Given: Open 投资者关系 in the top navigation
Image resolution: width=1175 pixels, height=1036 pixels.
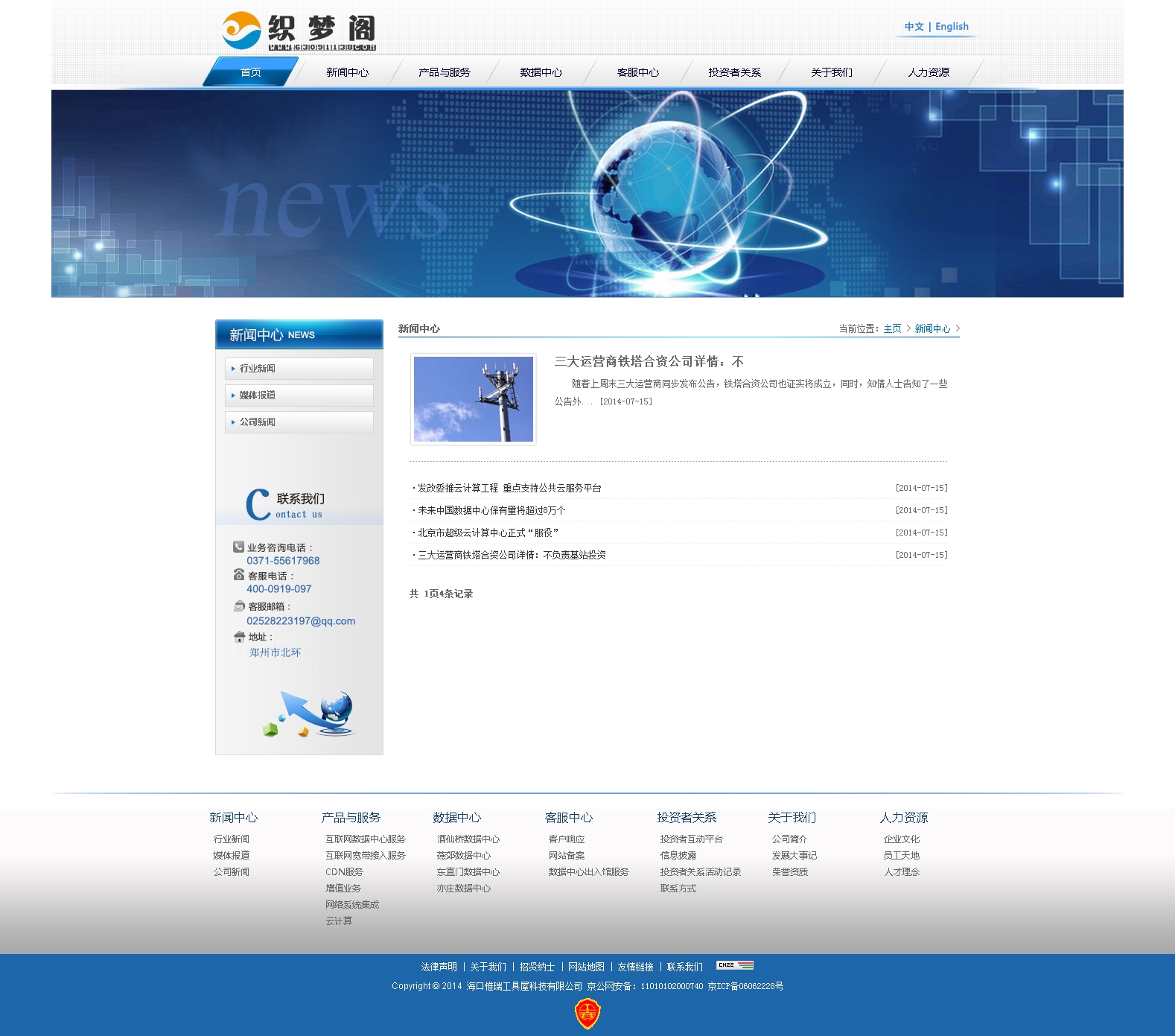Looking at the screenshot, I should (735, 72).
